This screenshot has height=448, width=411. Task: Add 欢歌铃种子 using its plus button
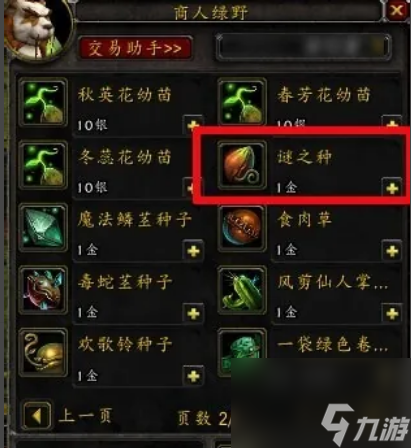click(193, 376)
